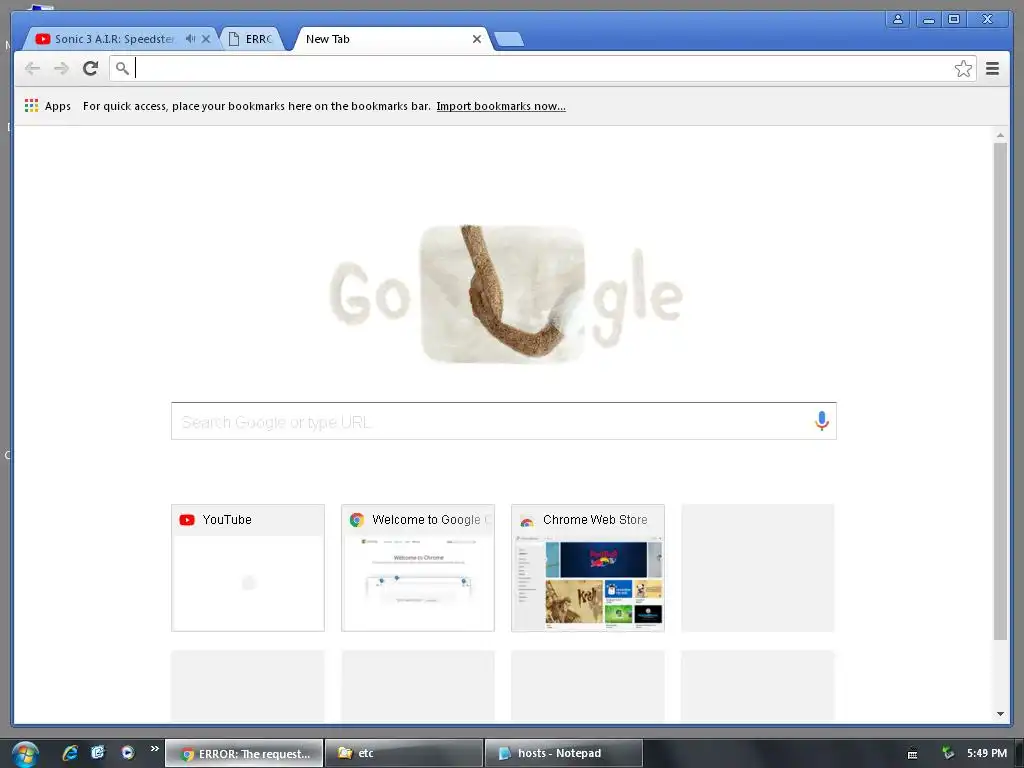Open the Windows Start button
The width and height of the screenshot is (1024, 768).
pyautogui.click(x=25, y=754)
